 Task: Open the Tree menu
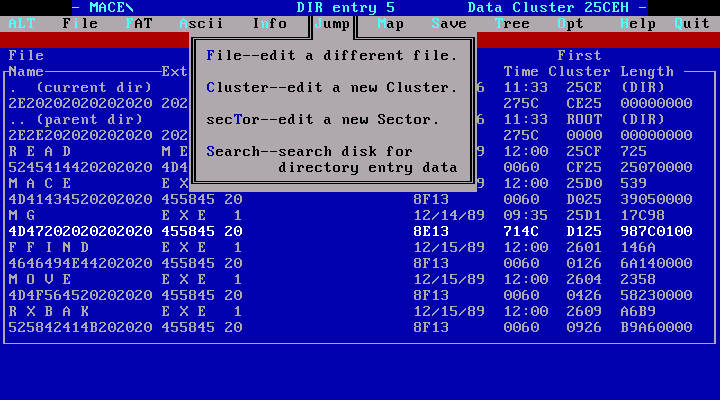pyautogui.click(x=512, y=23)
